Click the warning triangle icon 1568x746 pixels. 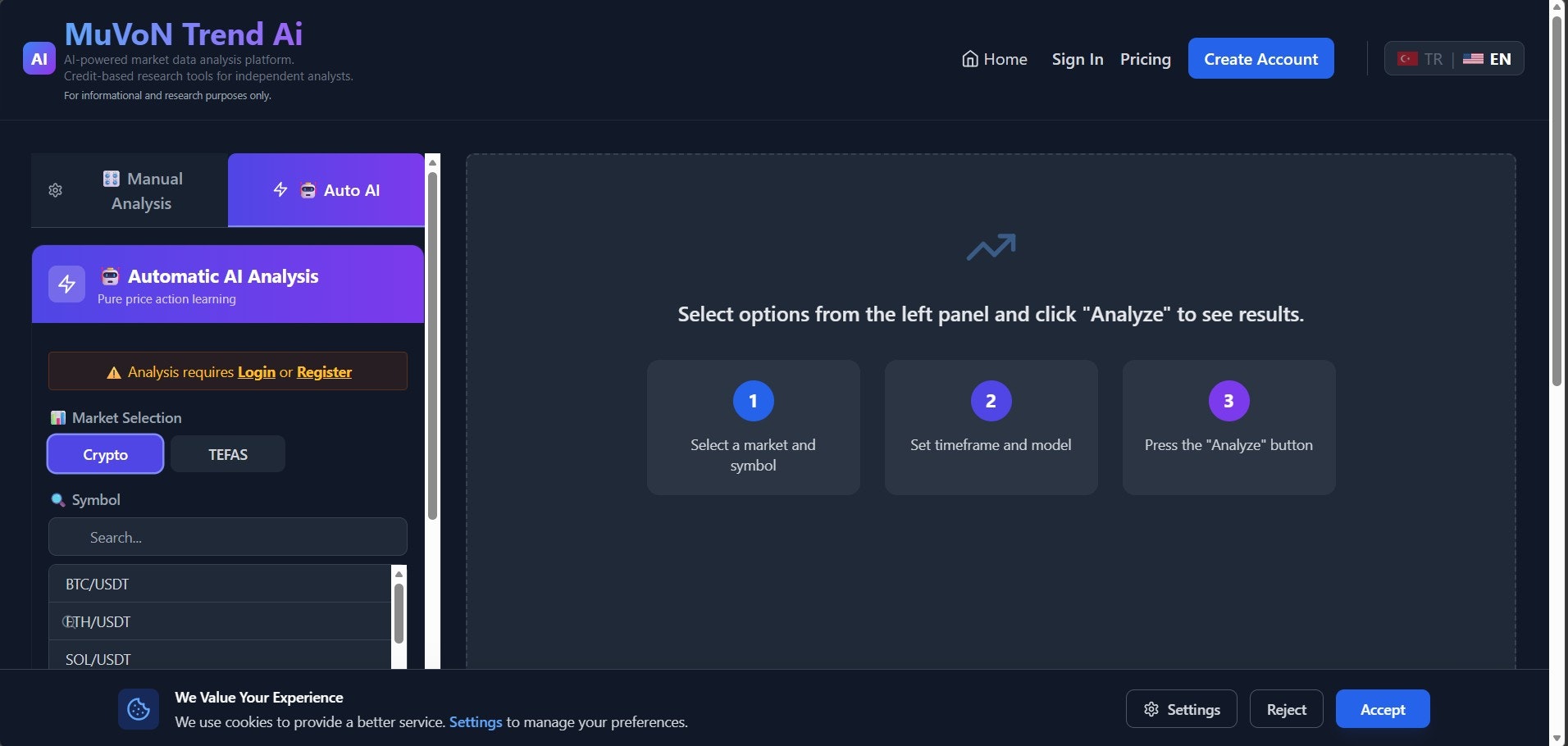pos(114,373)
